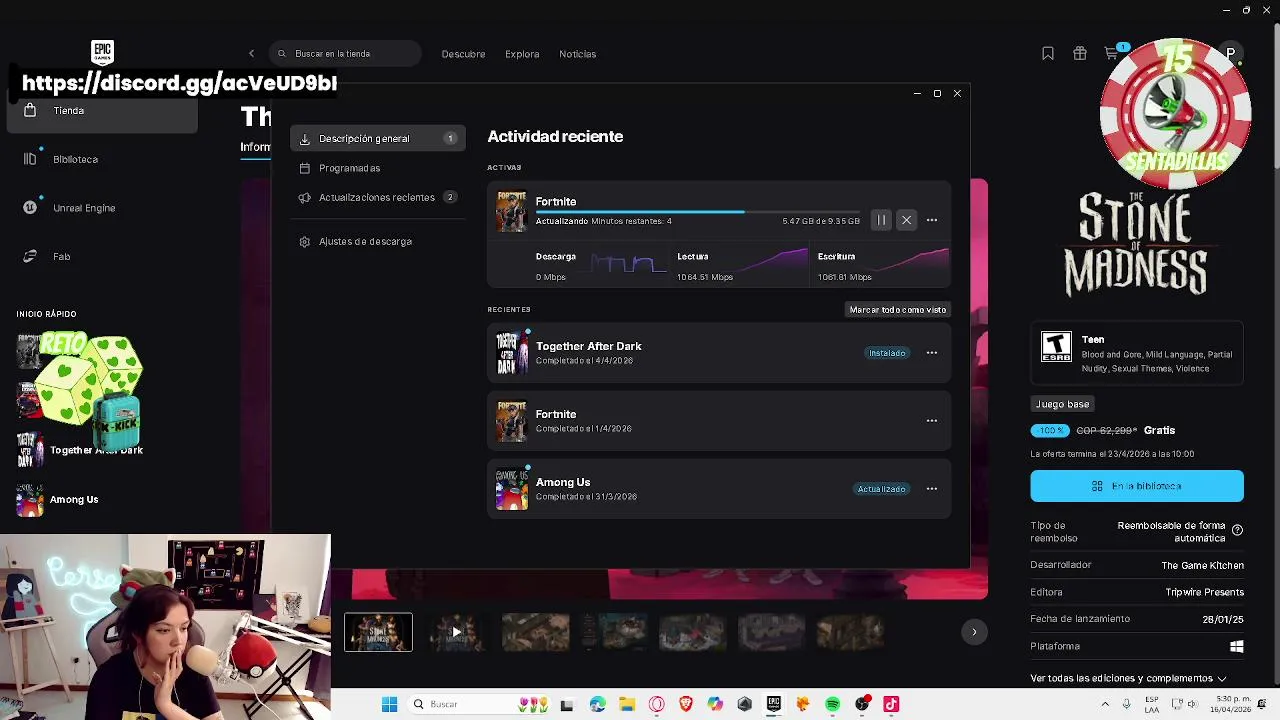Image resolution: width=1280 pixels, height=720 pixels.
Task: Click the Fortnite title completed 1/4/2026
Action: (x=556, y=414)
